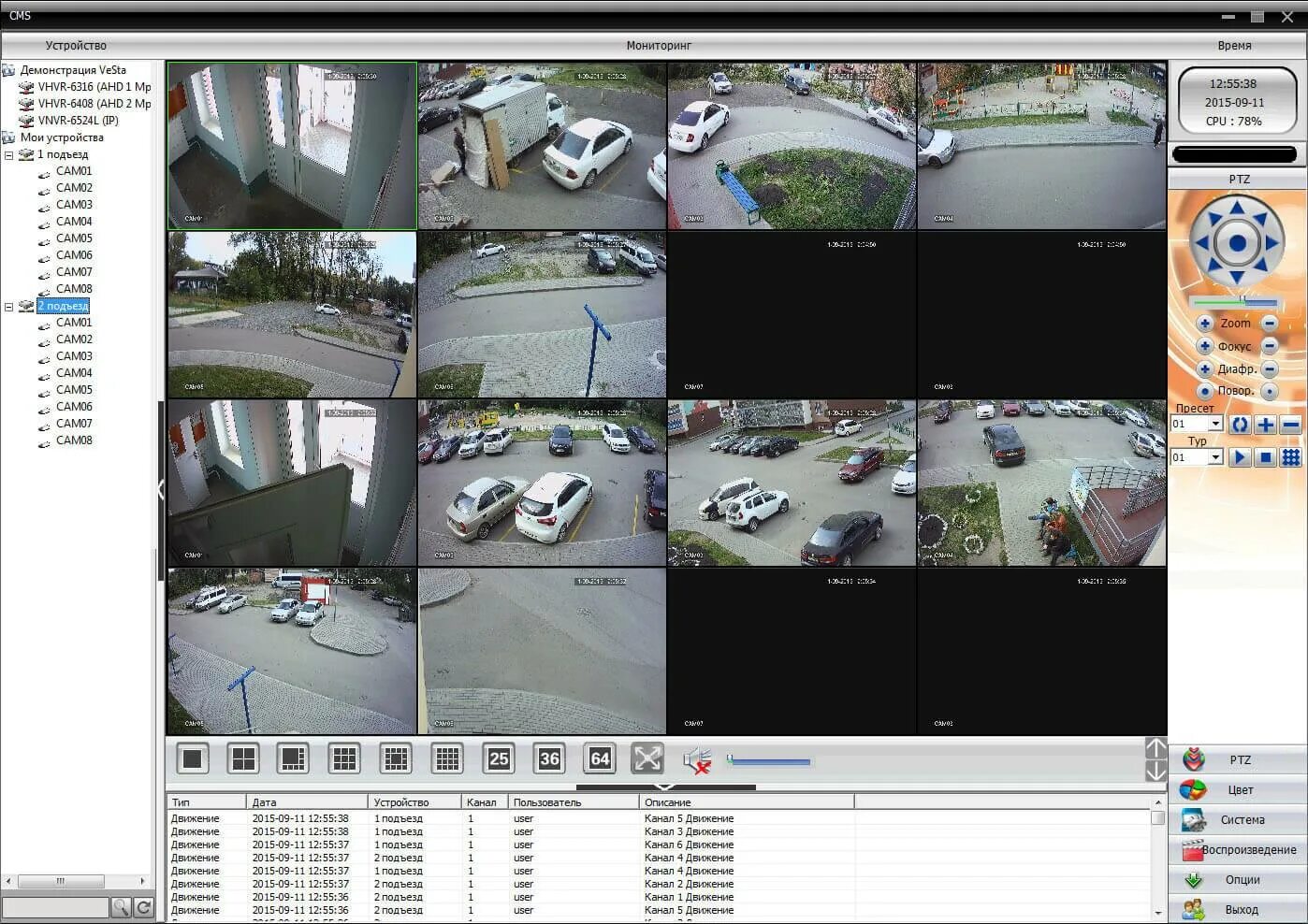This screenshot has width=1308, height=924.
Task: Open the Система menu
Action: [x=1237, y=820]
